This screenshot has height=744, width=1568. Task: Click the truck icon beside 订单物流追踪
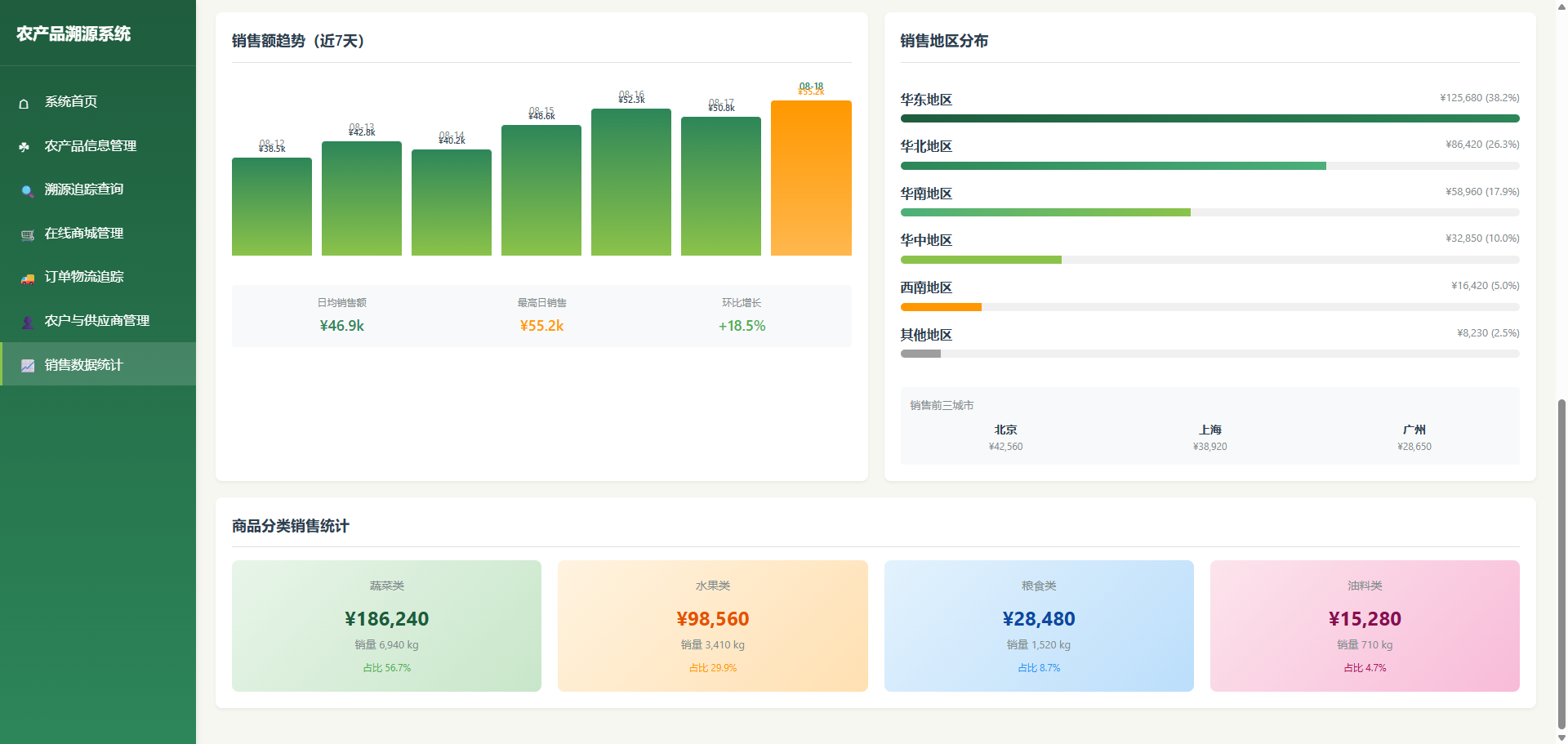(27, 278)
